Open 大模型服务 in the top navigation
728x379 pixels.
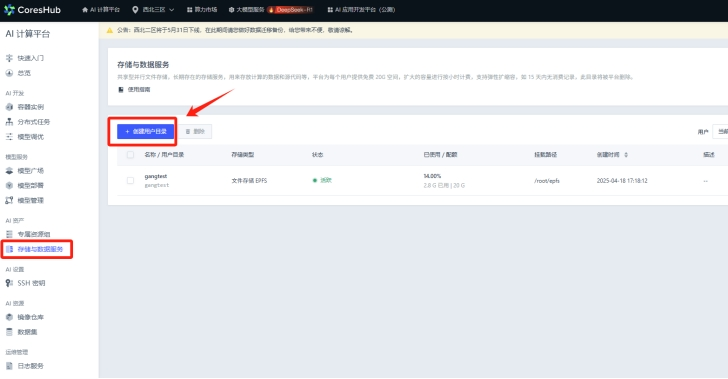247,10
